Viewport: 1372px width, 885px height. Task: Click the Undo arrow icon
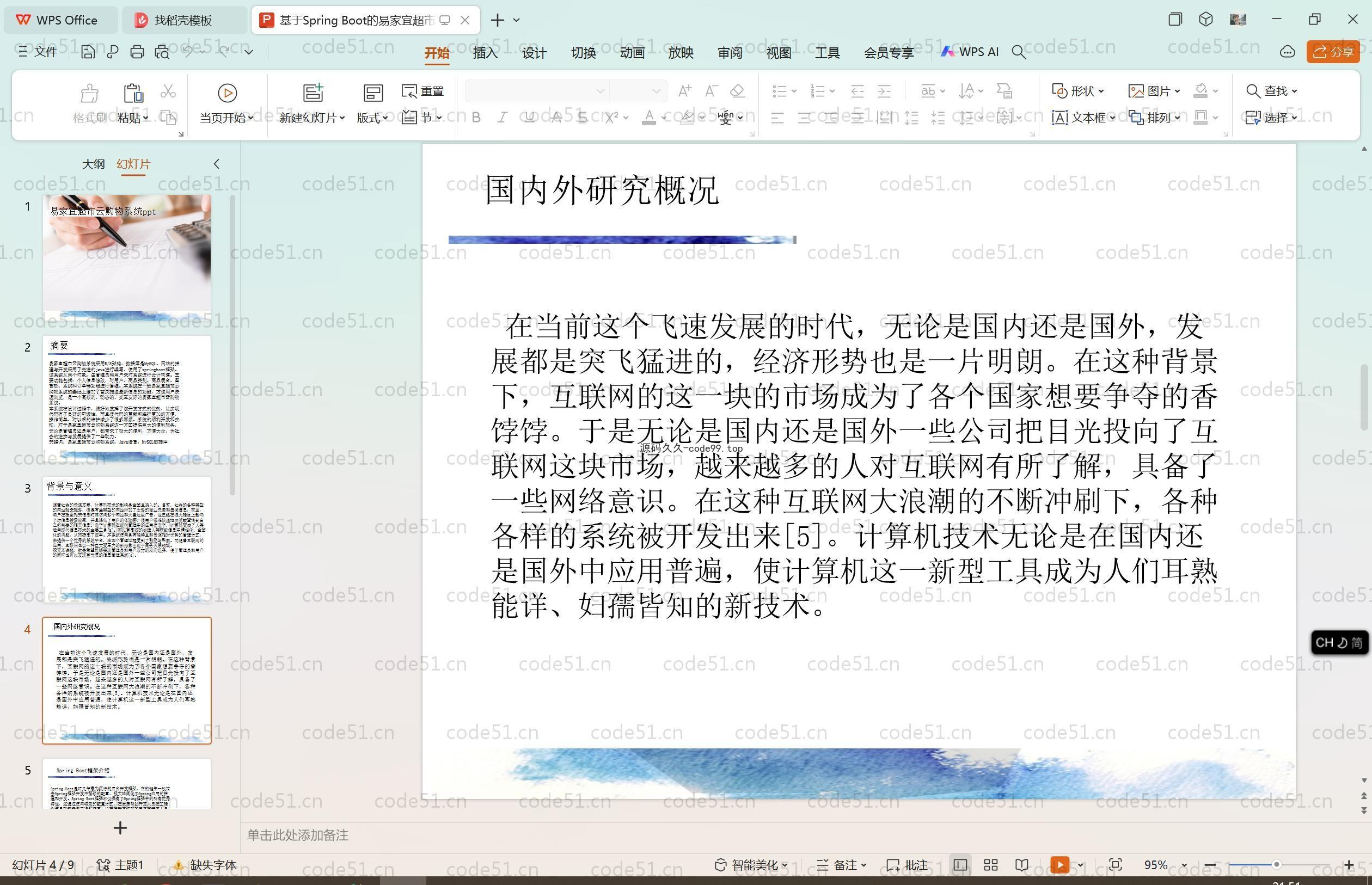coord(188,52)
